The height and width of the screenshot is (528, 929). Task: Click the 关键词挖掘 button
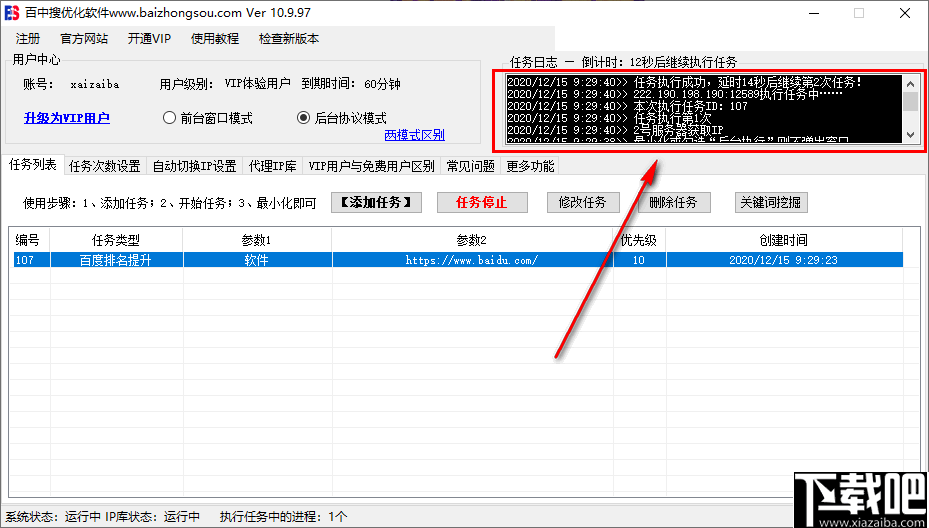(x=771, y=203)
